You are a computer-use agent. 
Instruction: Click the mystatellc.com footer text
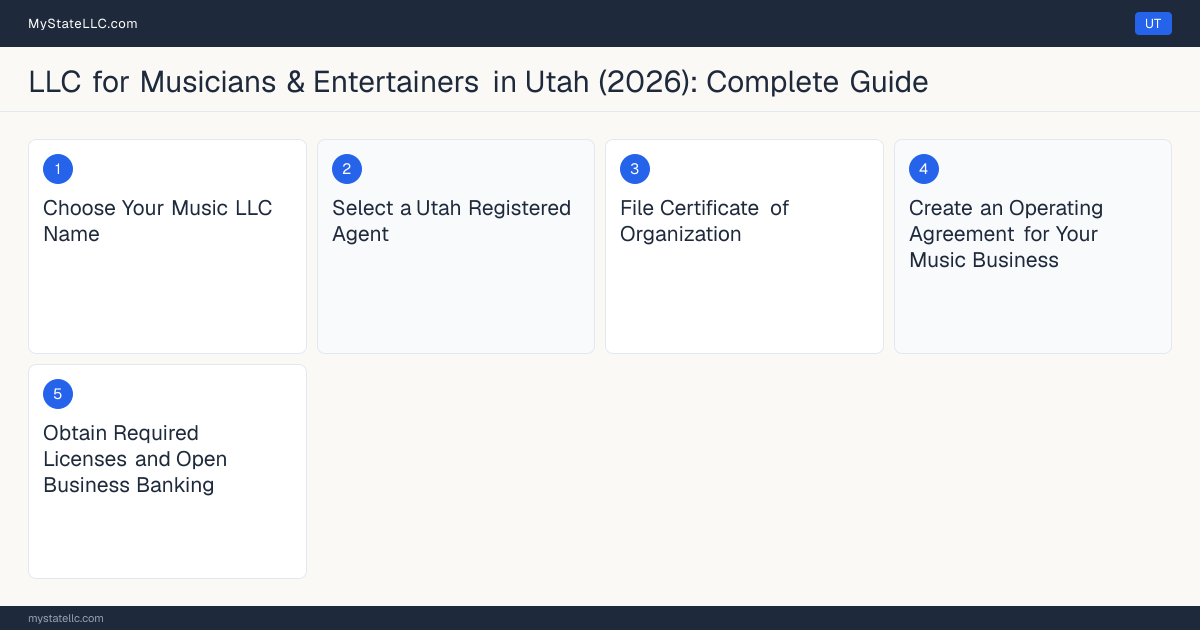pyautogui.click(x=66, y=618)
